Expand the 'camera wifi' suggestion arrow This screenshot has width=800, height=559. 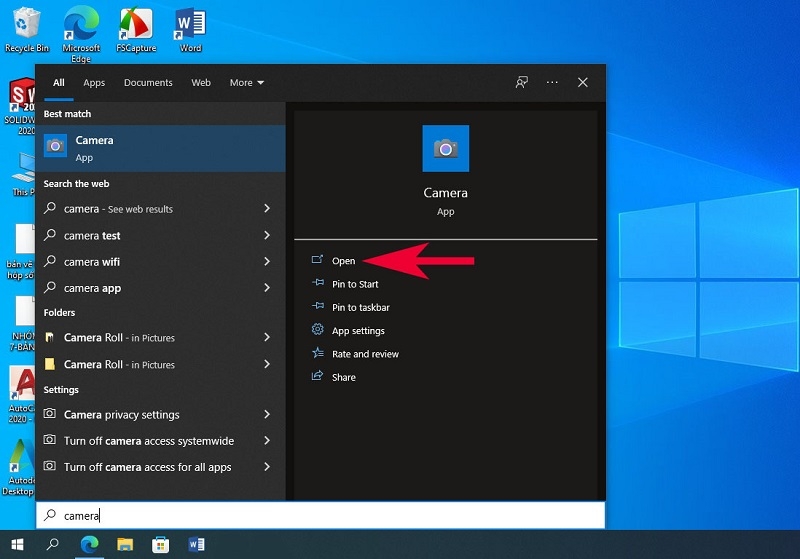click(x=267, y=261)
